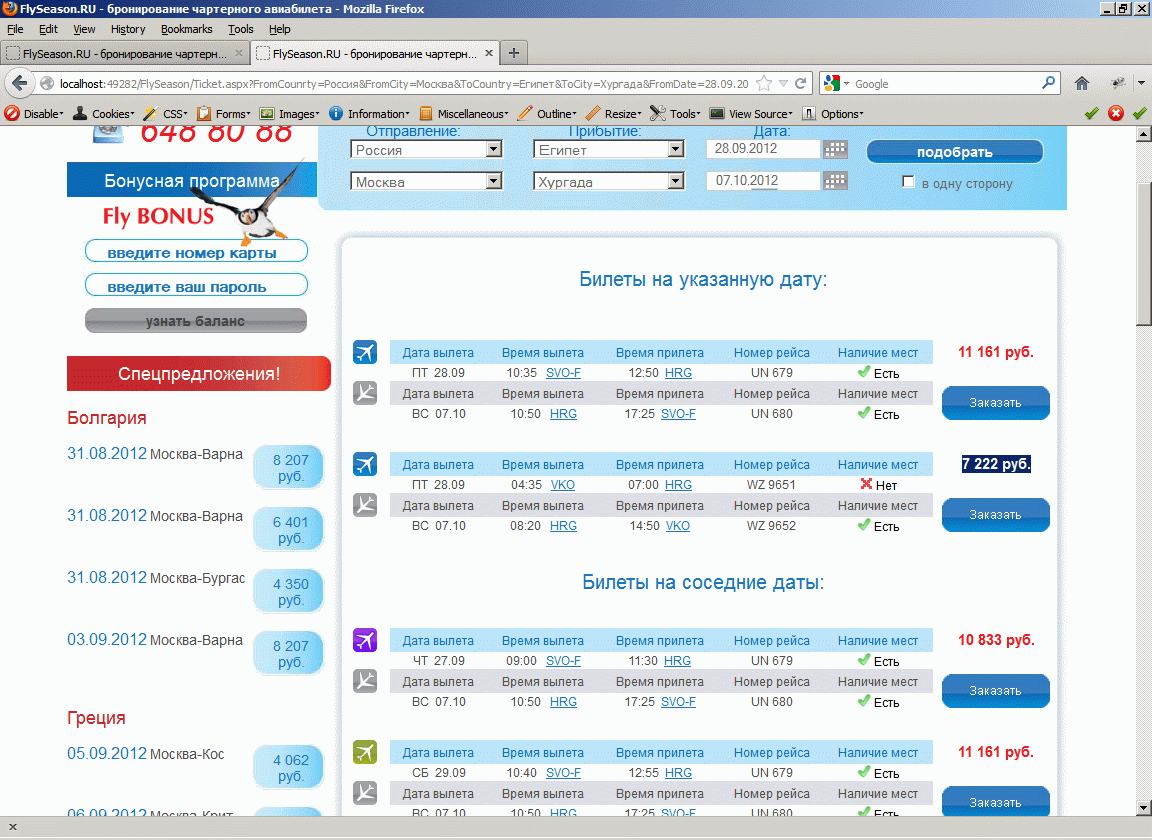
Task: Open Images menu in Web Developer toolbar
Action: tap(289, 114)
